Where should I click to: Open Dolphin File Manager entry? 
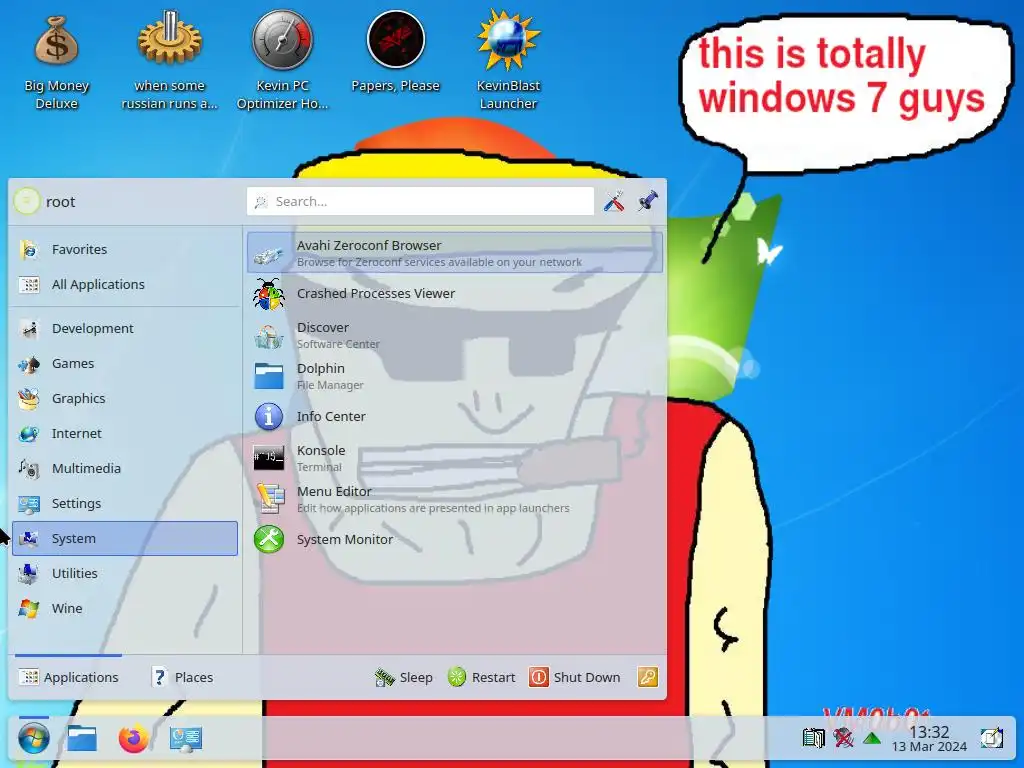point(455,376)
